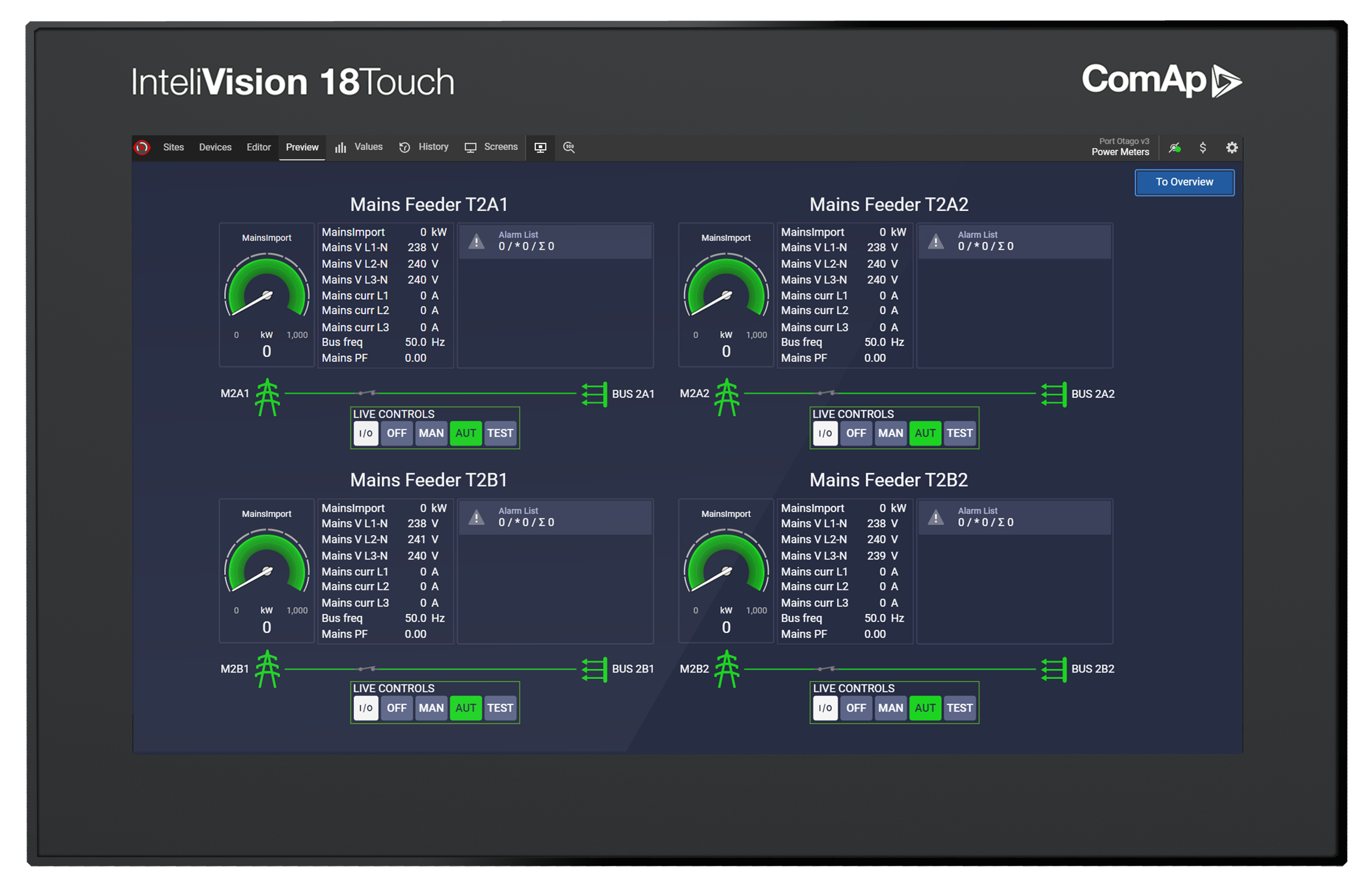Screen dimensions: 1372x890
Task: Set T2A1 controller to AUT mode
Action: coord(466,433)
